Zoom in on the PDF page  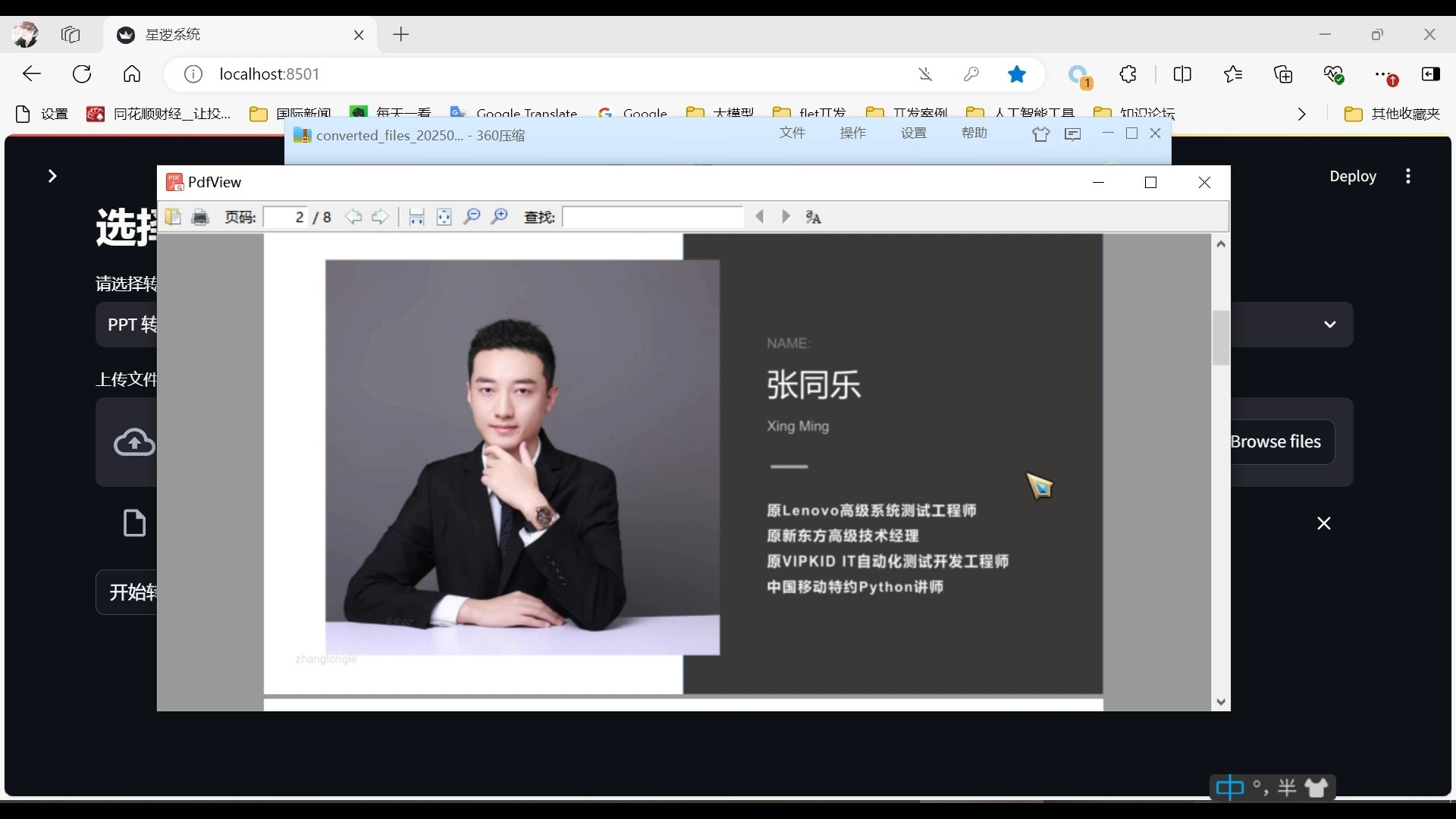point(499,217)
